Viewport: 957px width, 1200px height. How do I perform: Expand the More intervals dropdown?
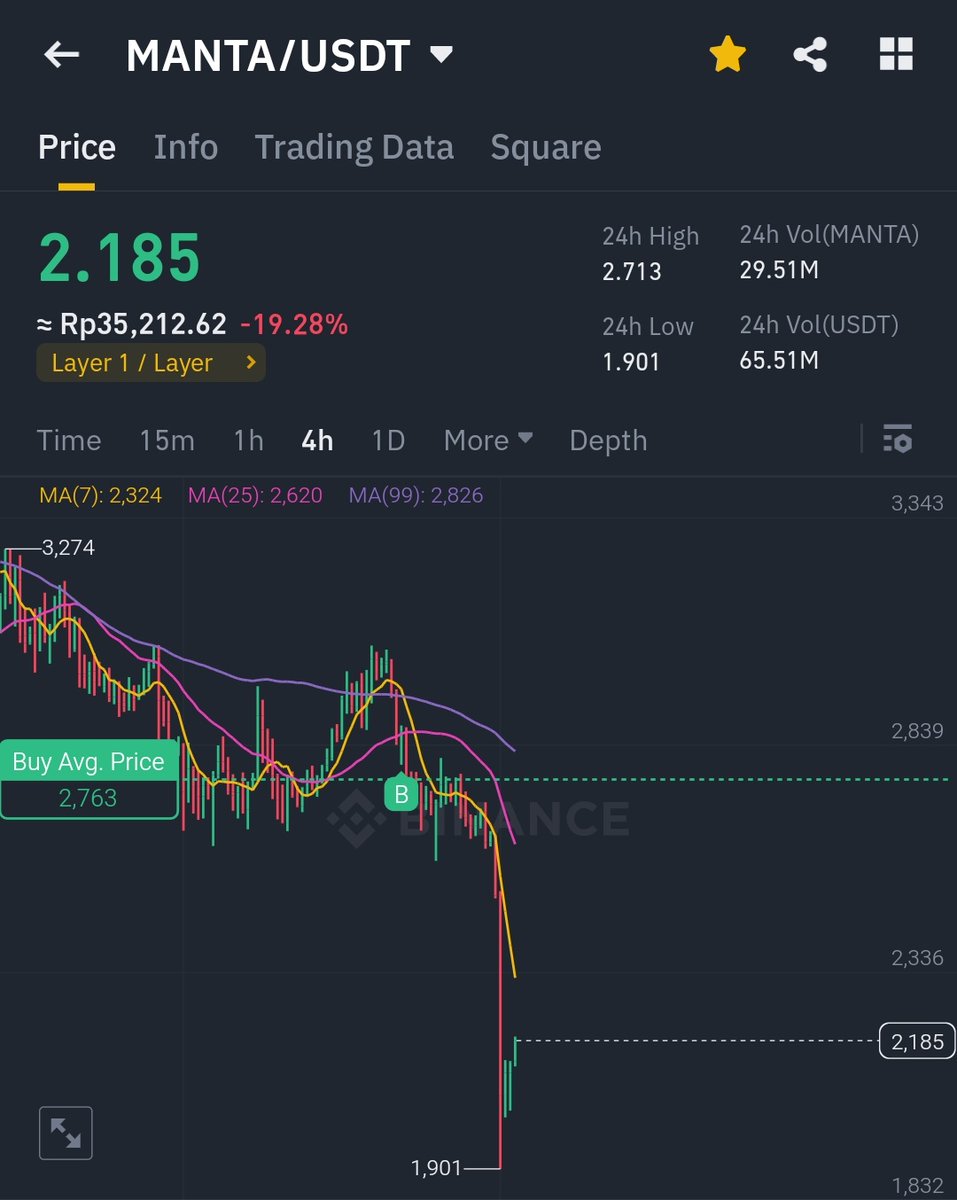(x=488, y=440)
